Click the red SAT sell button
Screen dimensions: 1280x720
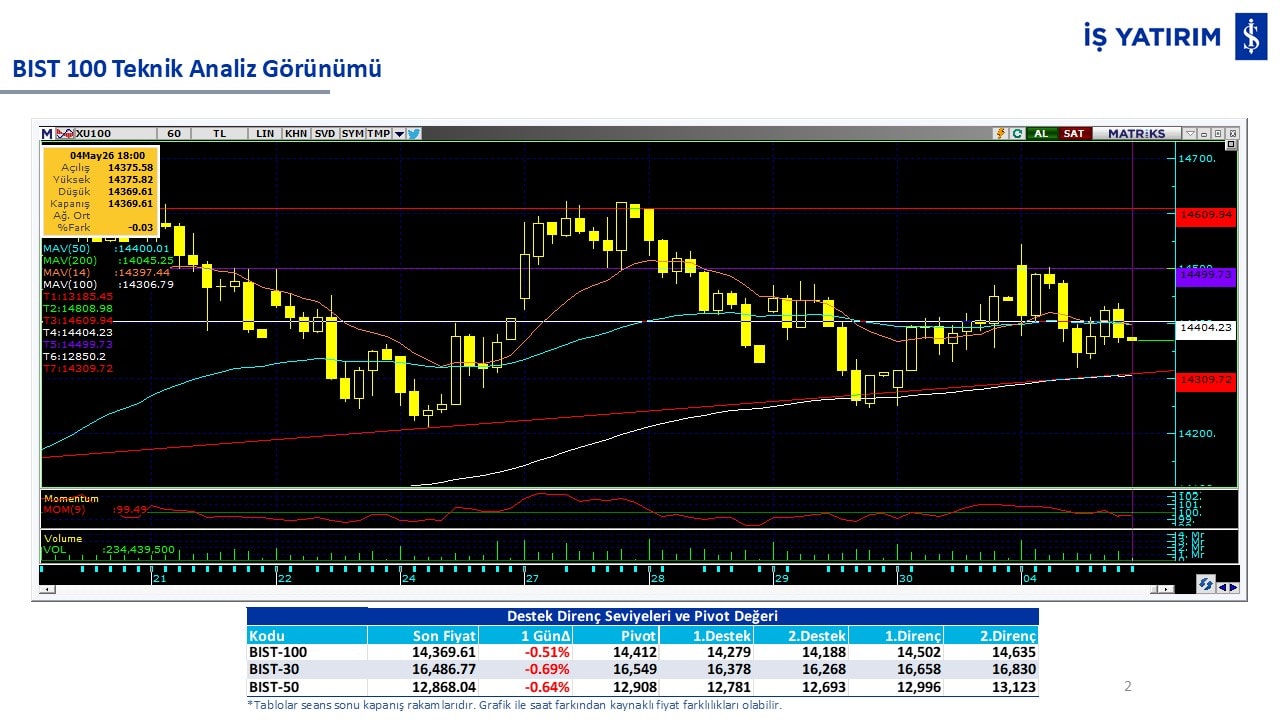coord(1075,133)
